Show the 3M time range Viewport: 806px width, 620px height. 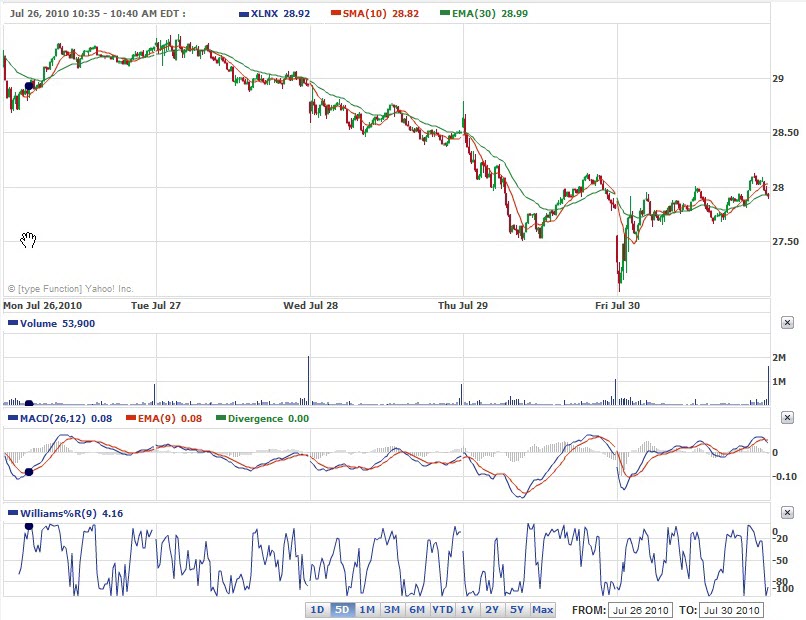click(392, 610)
